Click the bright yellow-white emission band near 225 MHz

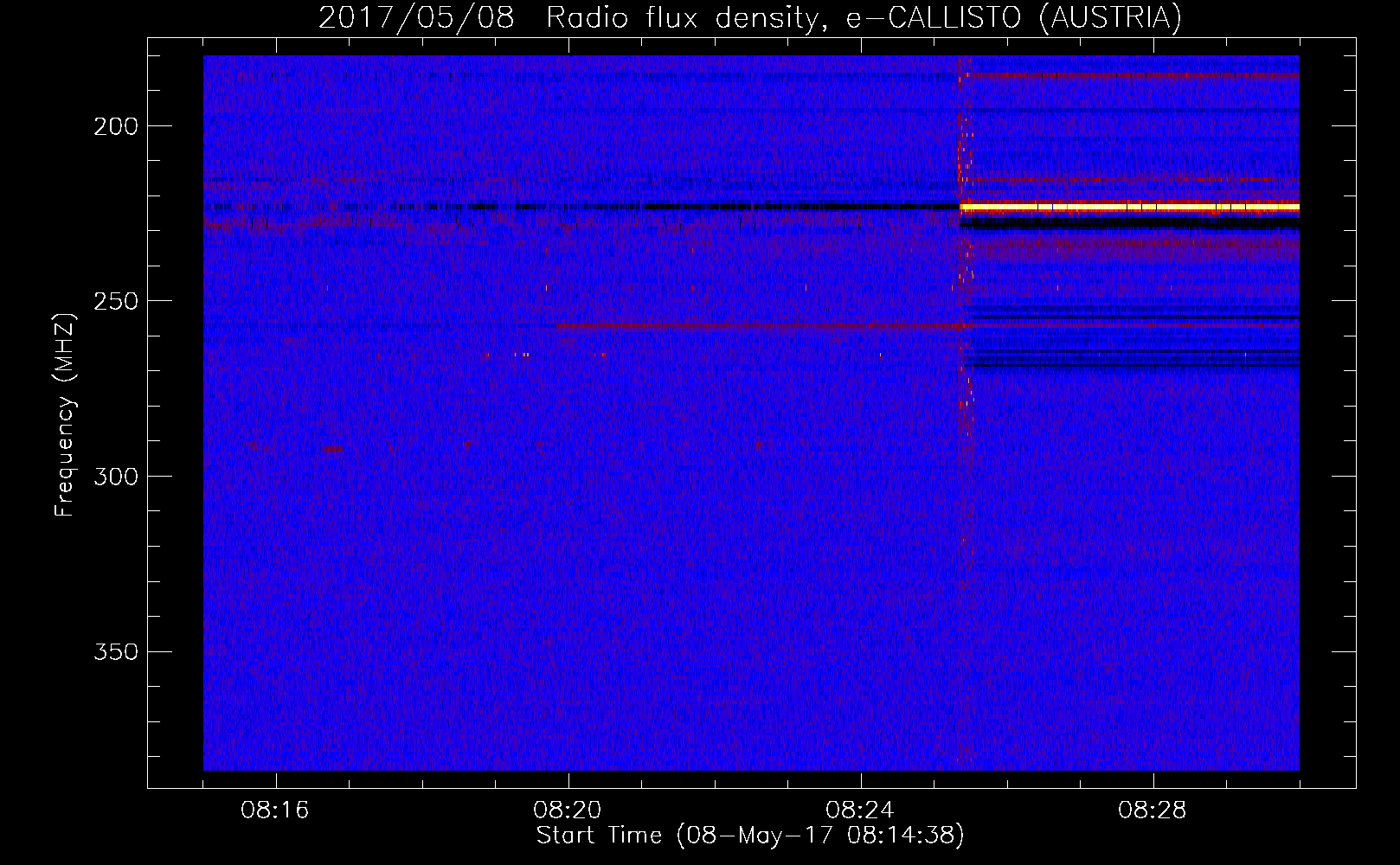pos(1129,208)
